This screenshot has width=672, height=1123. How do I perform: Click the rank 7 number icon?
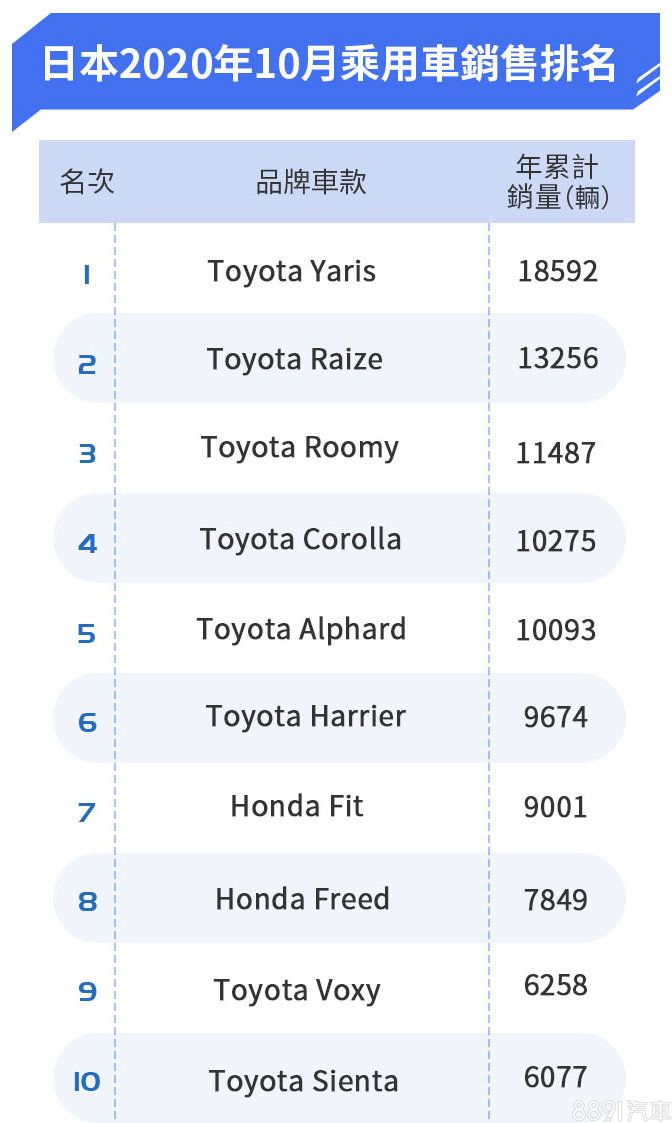tap(87, 812)
